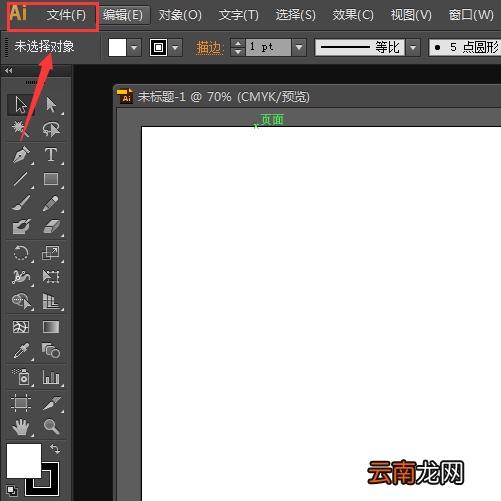Select the Symbol Sprayer tool
The image size is (501, 501).
[21, 377]
